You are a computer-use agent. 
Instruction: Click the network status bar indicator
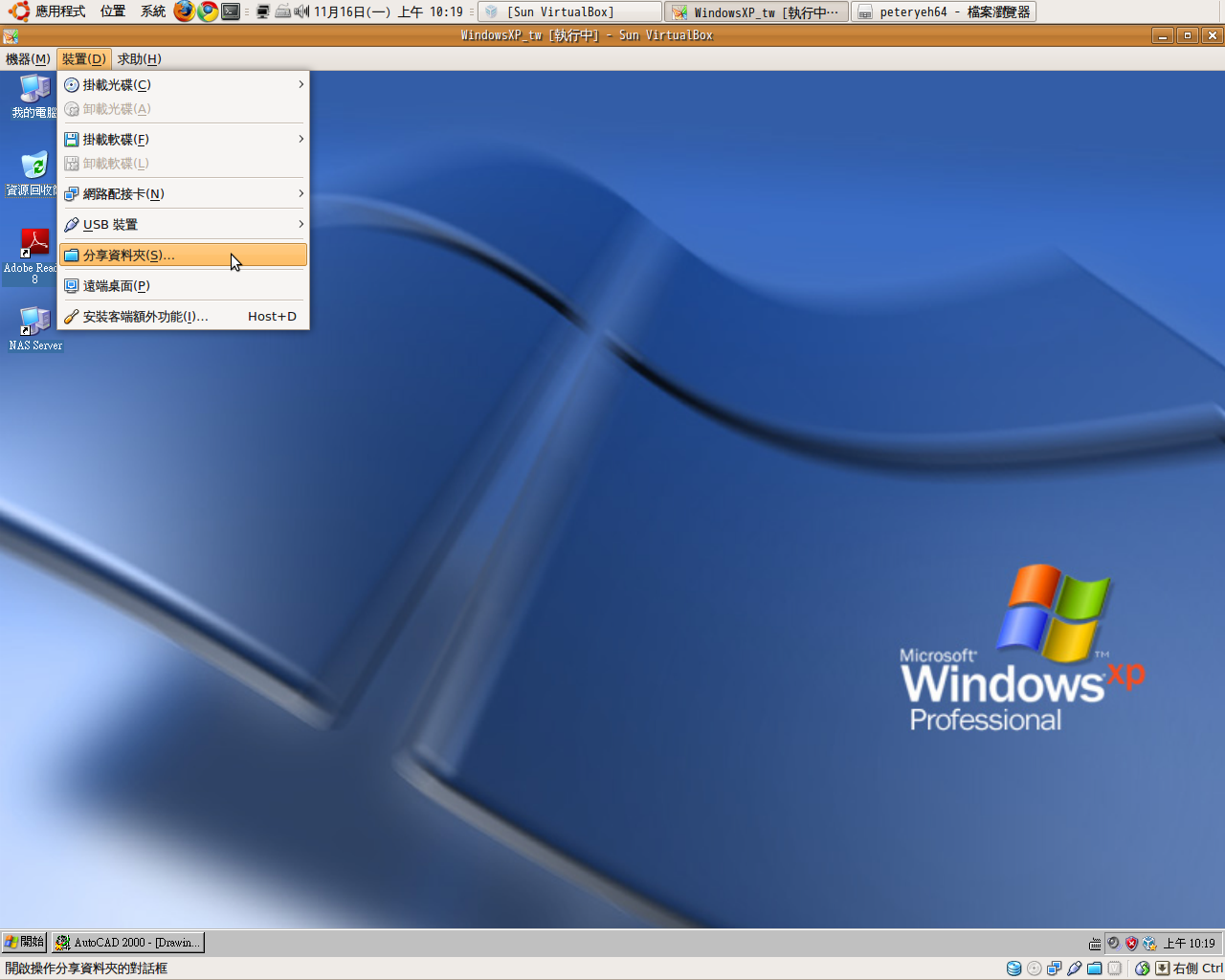pyautogui.click(x=1054, y=969)
